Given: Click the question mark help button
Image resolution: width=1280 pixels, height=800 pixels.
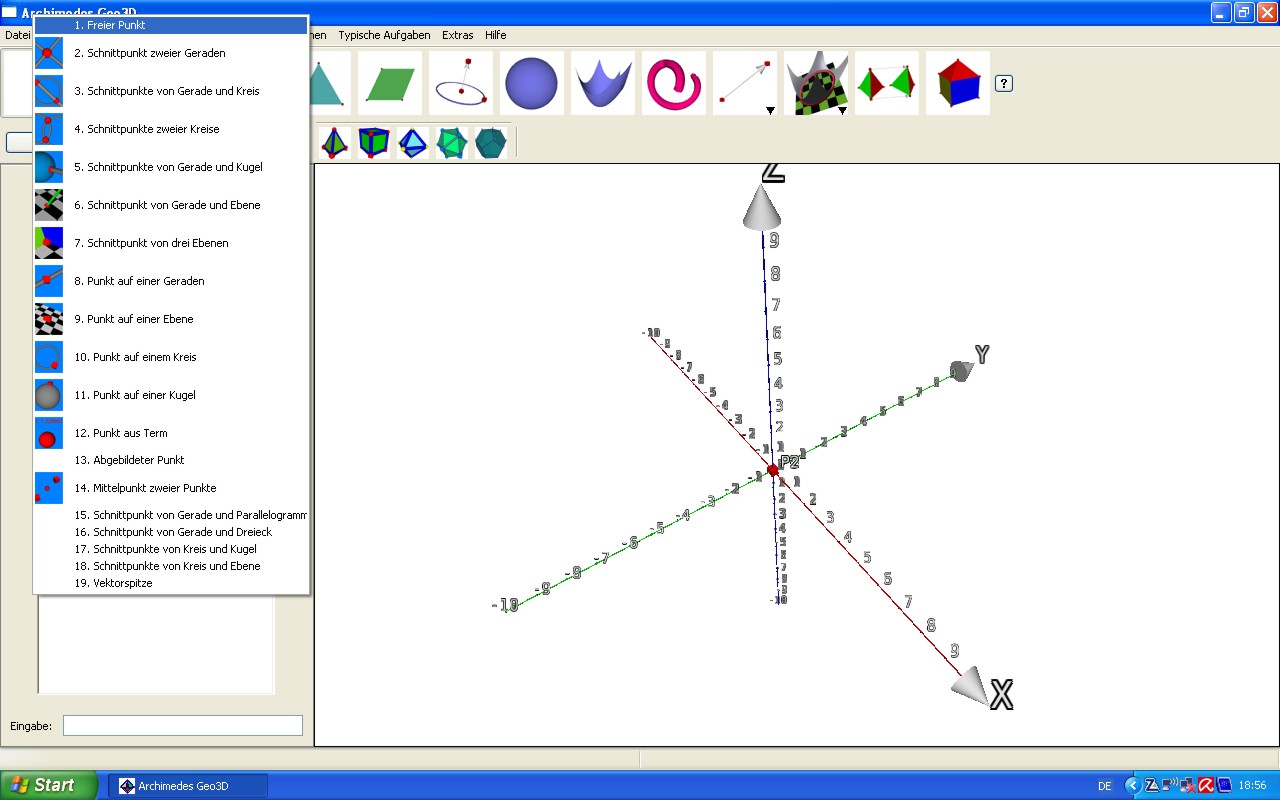Looking at the screenshot, I should click(x=1004, y=83).
